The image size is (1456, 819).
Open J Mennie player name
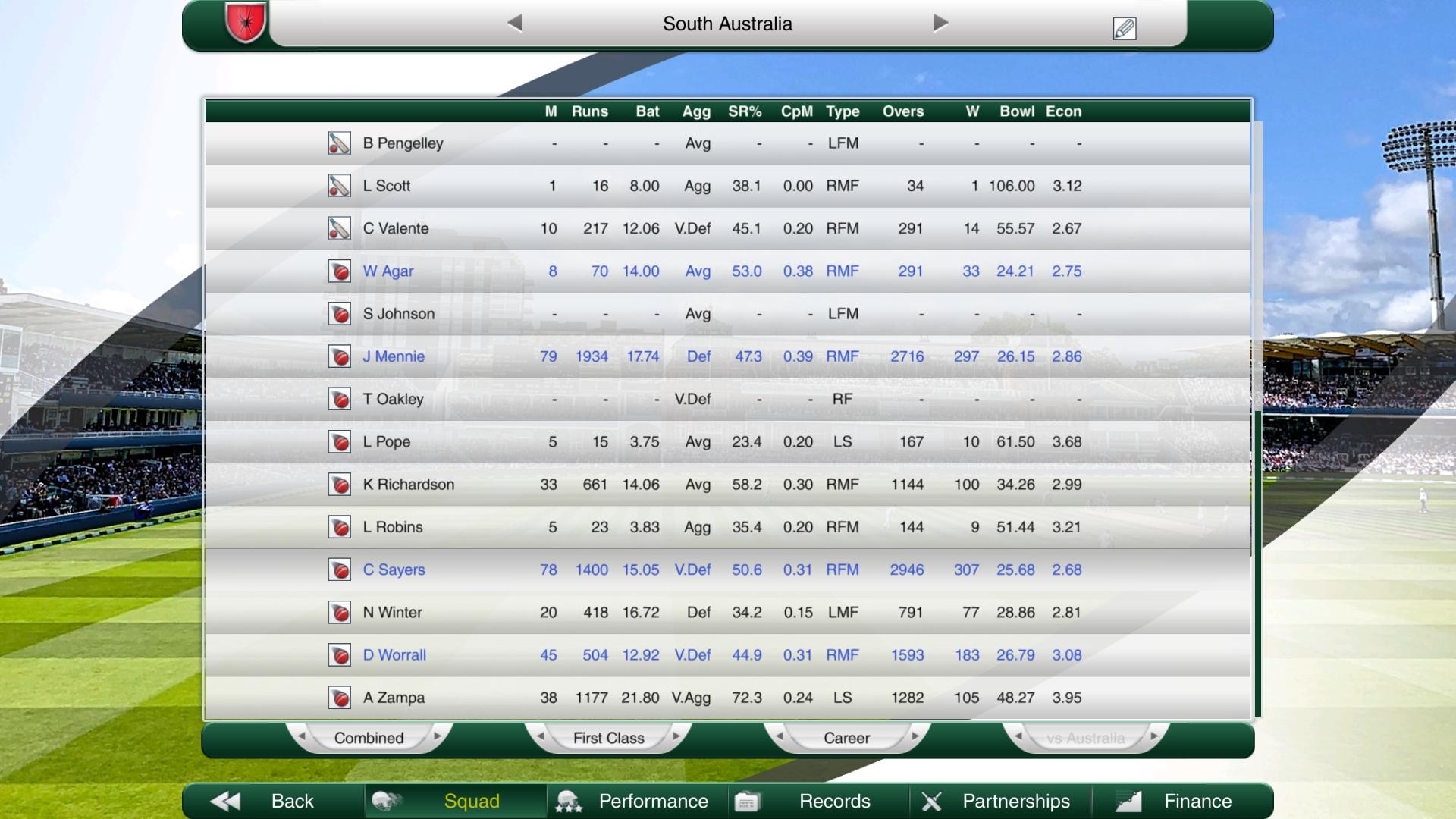point(394,356)
